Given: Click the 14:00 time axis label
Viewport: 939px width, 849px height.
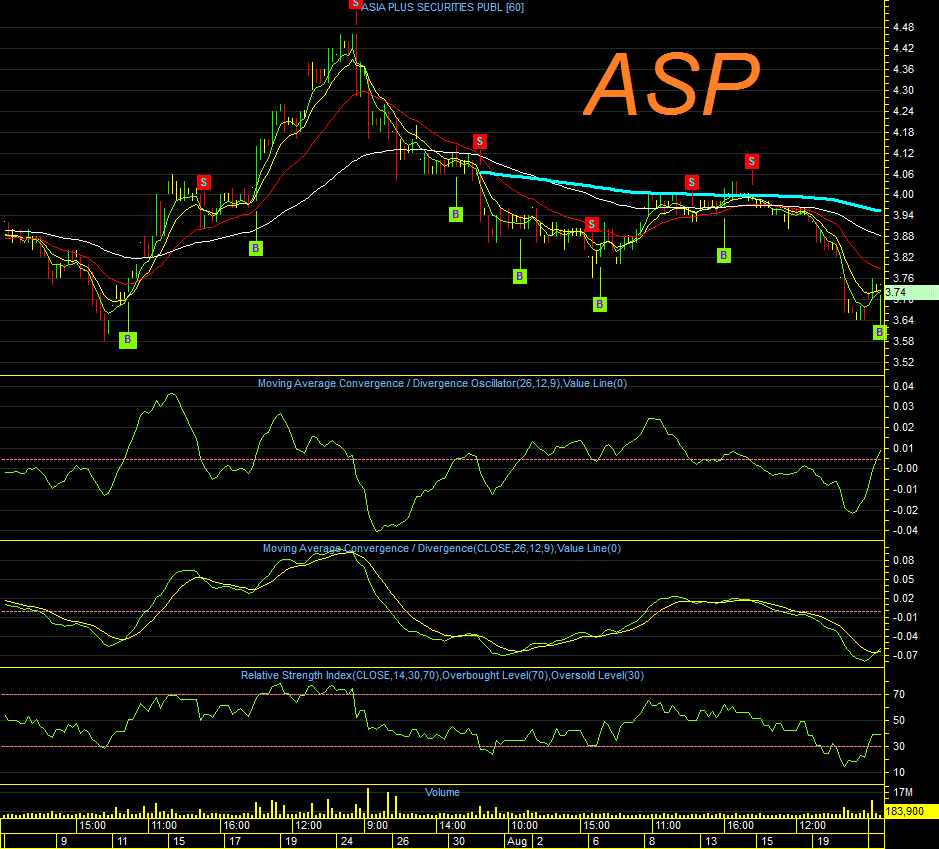Looking at the screenshot, I should pyautogui.click(x=452, y=826).
